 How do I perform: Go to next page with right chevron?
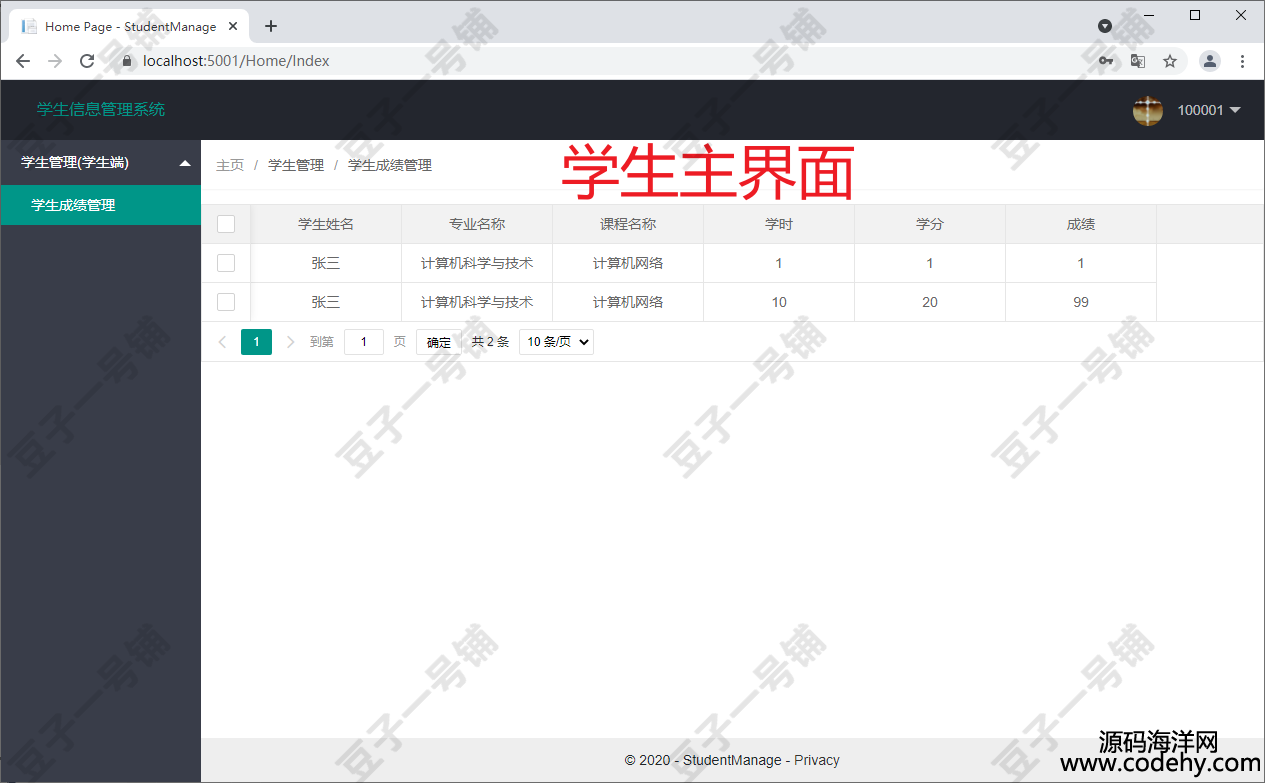click(291, 342)
